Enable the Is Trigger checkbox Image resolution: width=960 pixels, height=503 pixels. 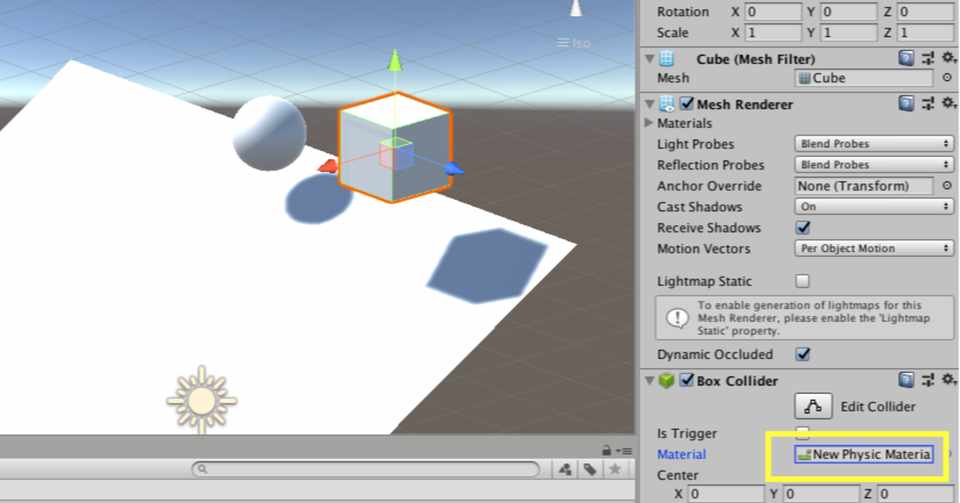(802, 433)
